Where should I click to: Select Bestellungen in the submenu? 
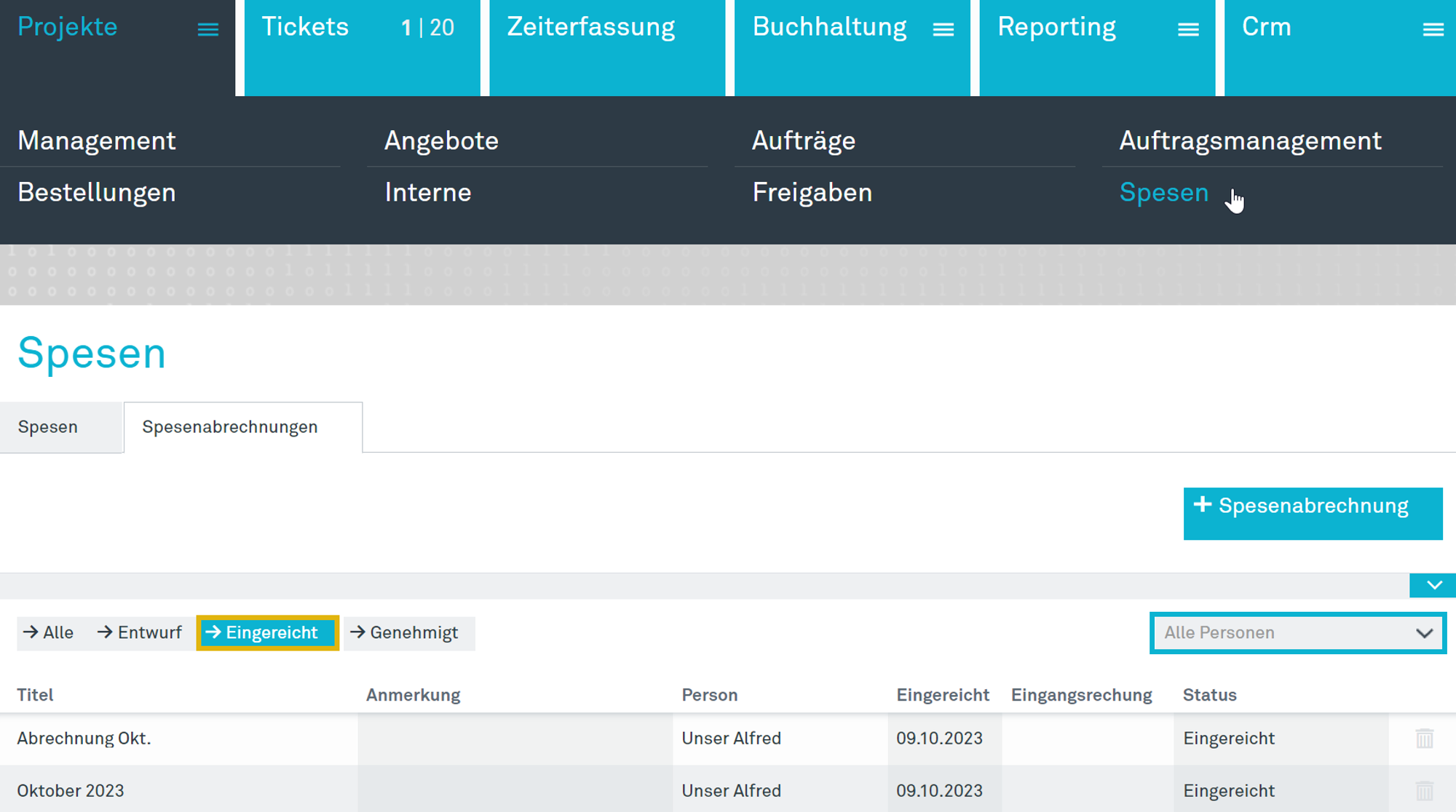click(97, 193)
